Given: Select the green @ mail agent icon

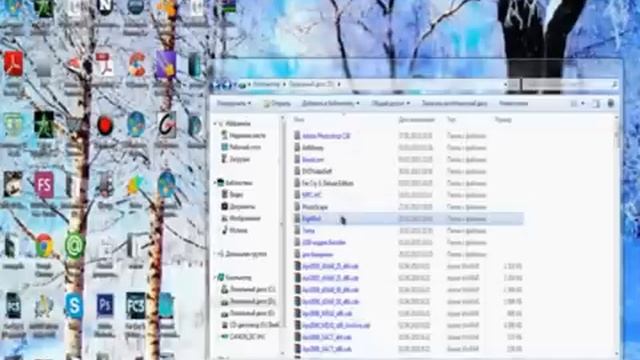Looking at the screenshot, I should 75,246.
